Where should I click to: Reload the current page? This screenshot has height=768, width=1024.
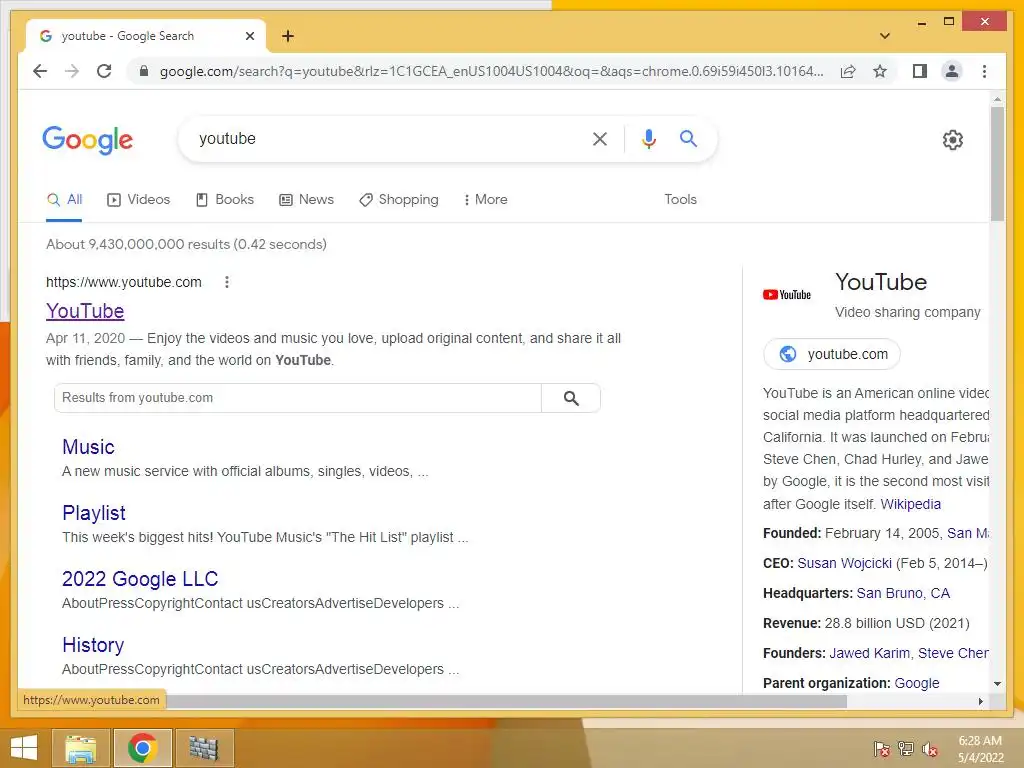pyautogui.click(x=104, y=71)
